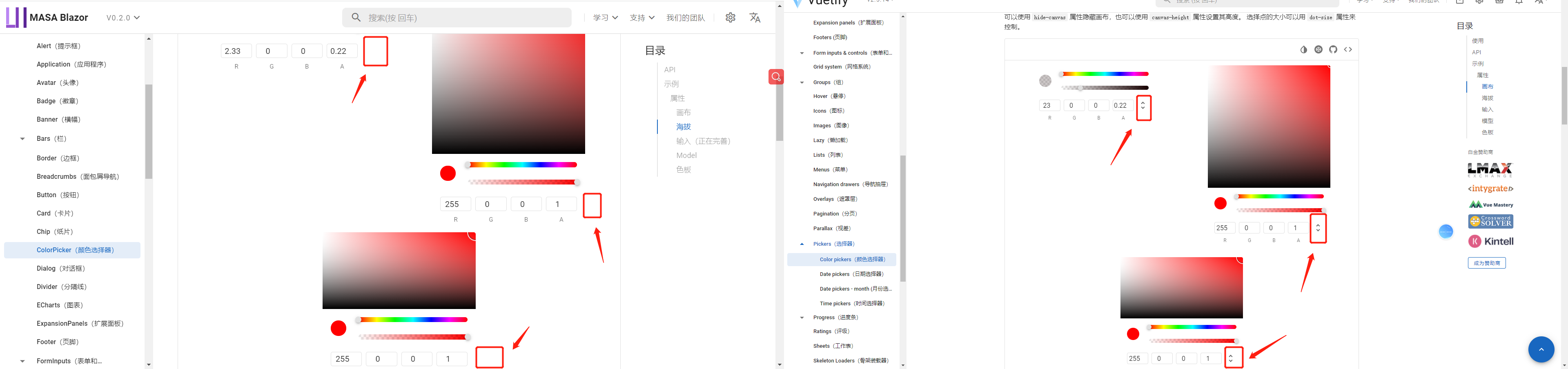Open MASA Blazor settings gear icon
This screenshot has width=1568, height=369.
point(730,17)
